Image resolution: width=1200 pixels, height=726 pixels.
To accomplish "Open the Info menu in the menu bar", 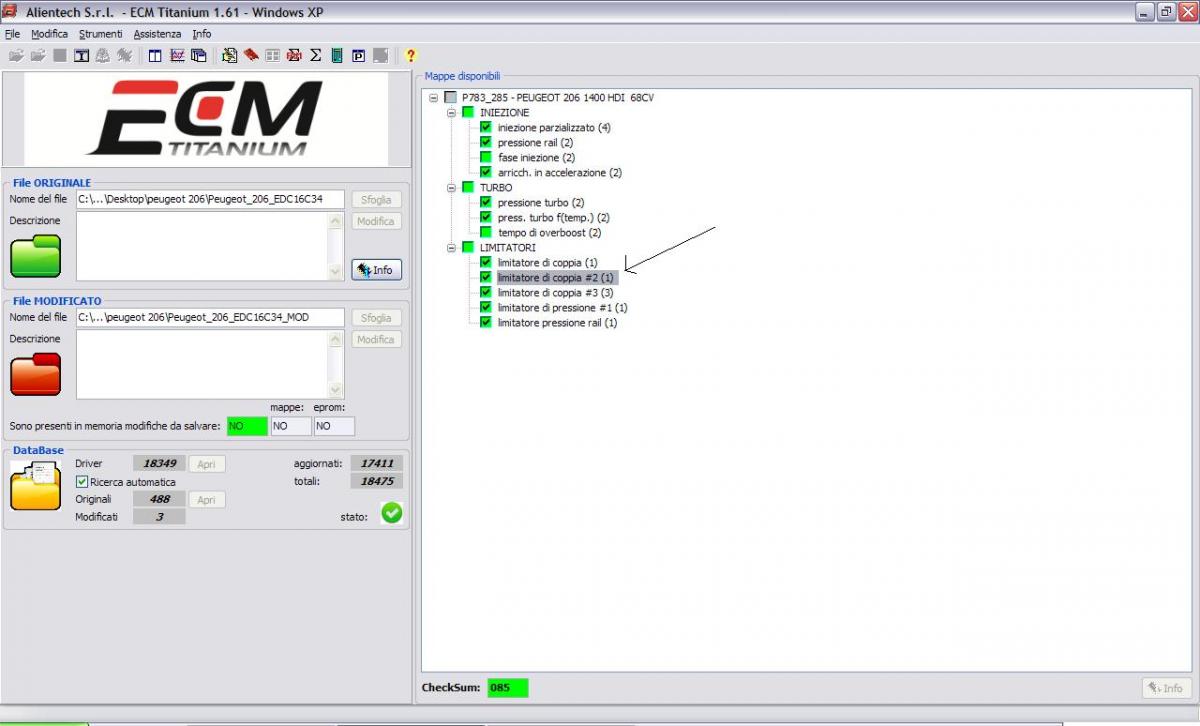I will [x=202, y=34].
